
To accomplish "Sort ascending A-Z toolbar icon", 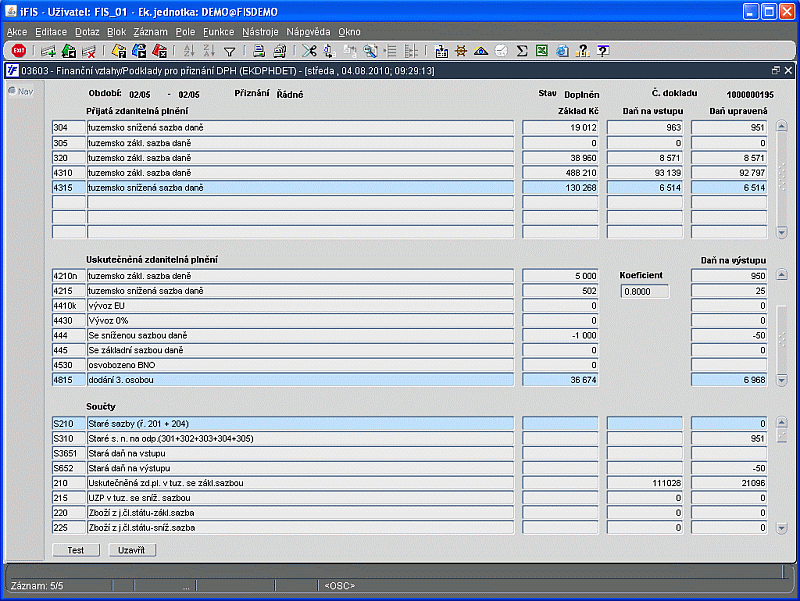I will (x=189, y=51).
